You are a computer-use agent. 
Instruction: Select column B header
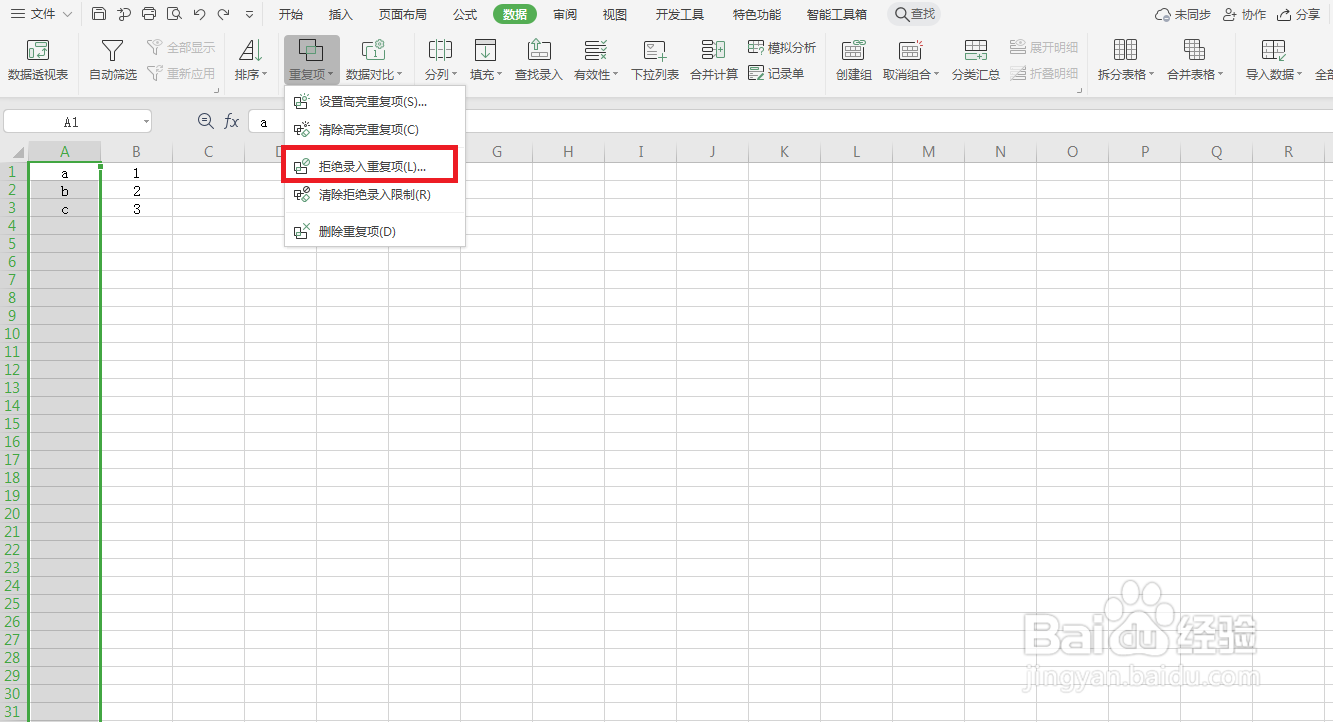136,152
